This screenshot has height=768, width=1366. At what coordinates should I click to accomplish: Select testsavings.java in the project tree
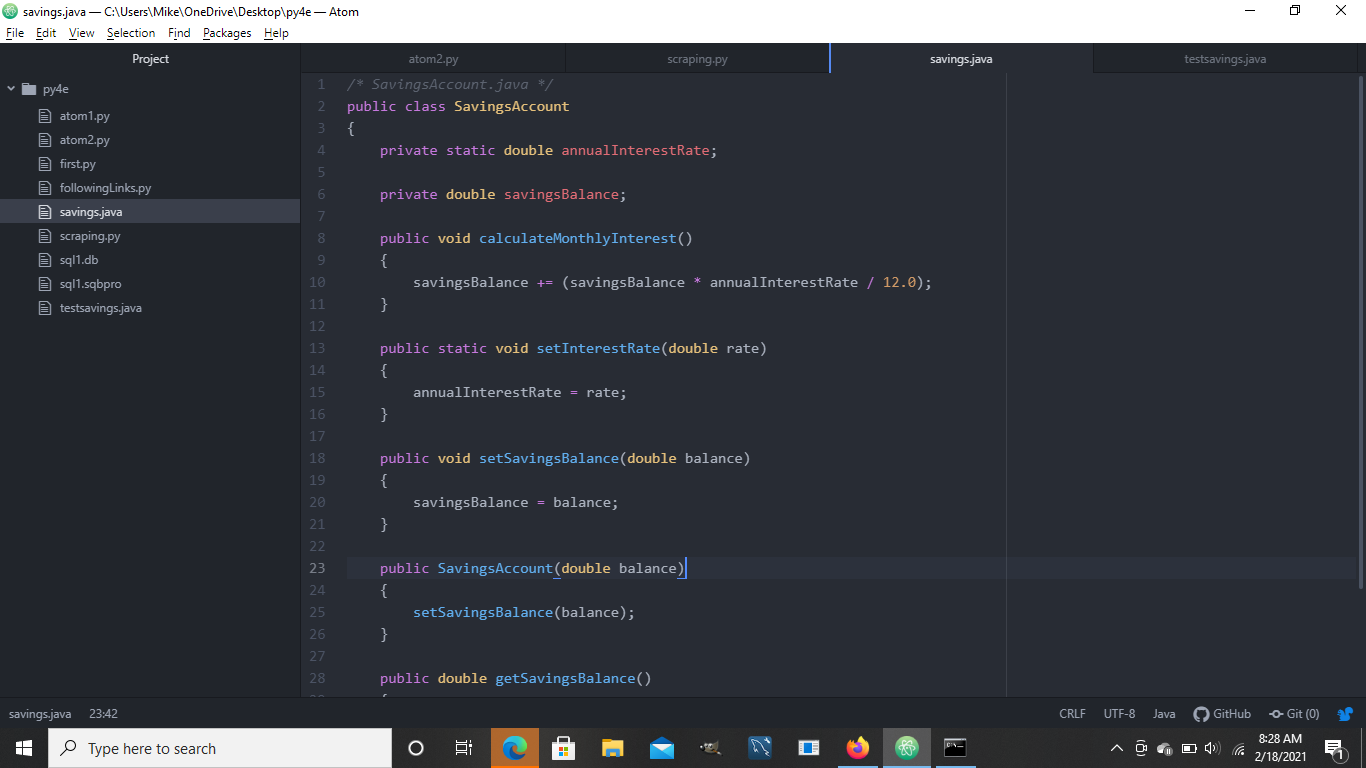pyautogui.click(x=100, y=308)
